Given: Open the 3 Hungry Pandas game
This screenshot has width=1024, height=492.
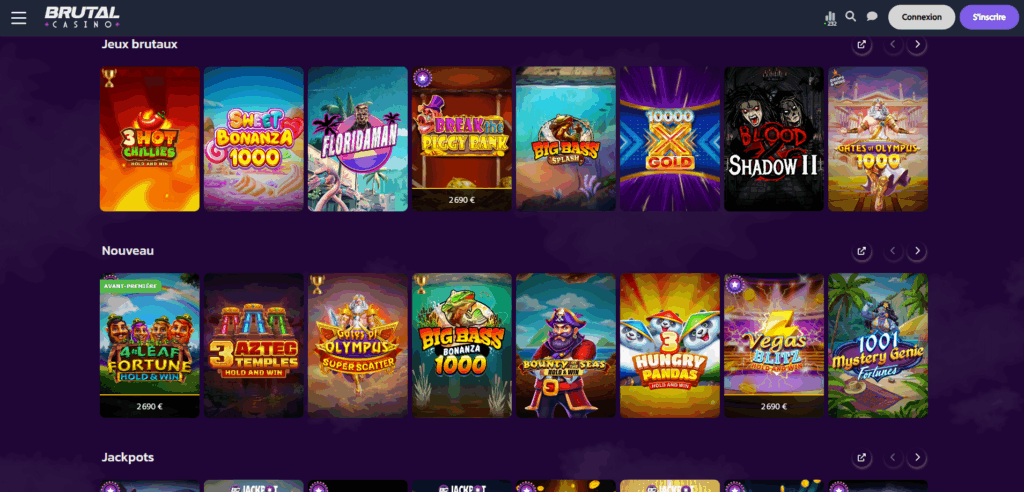Looking at the screenshot, I should (x=670, y=346).
